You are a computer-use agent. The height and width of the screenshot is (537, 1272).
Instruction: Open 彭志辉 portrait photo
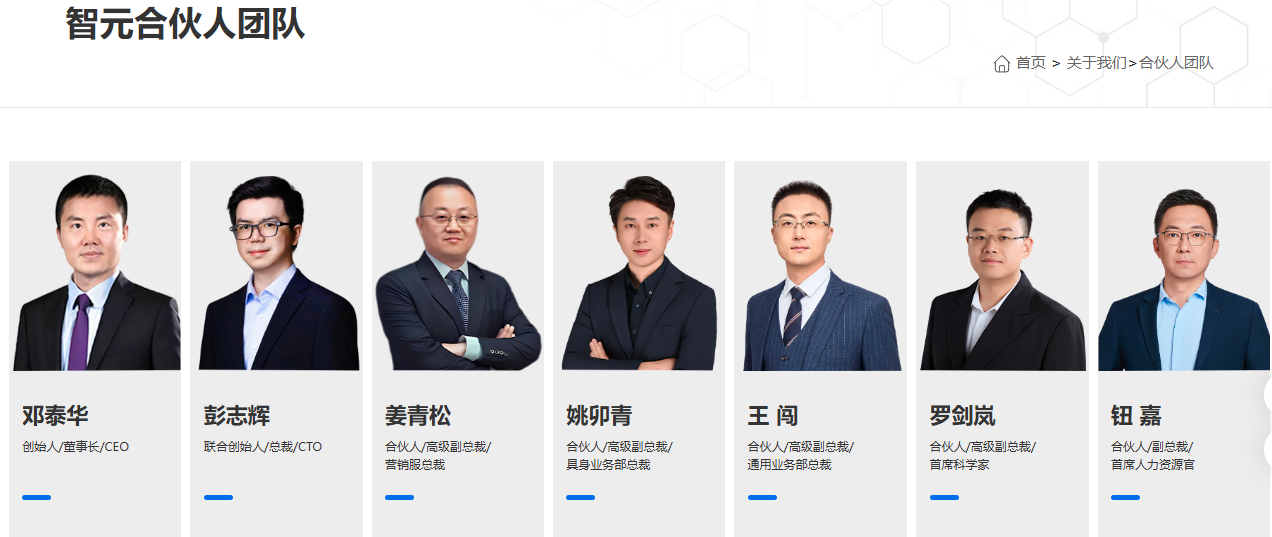tap(277, 267)
